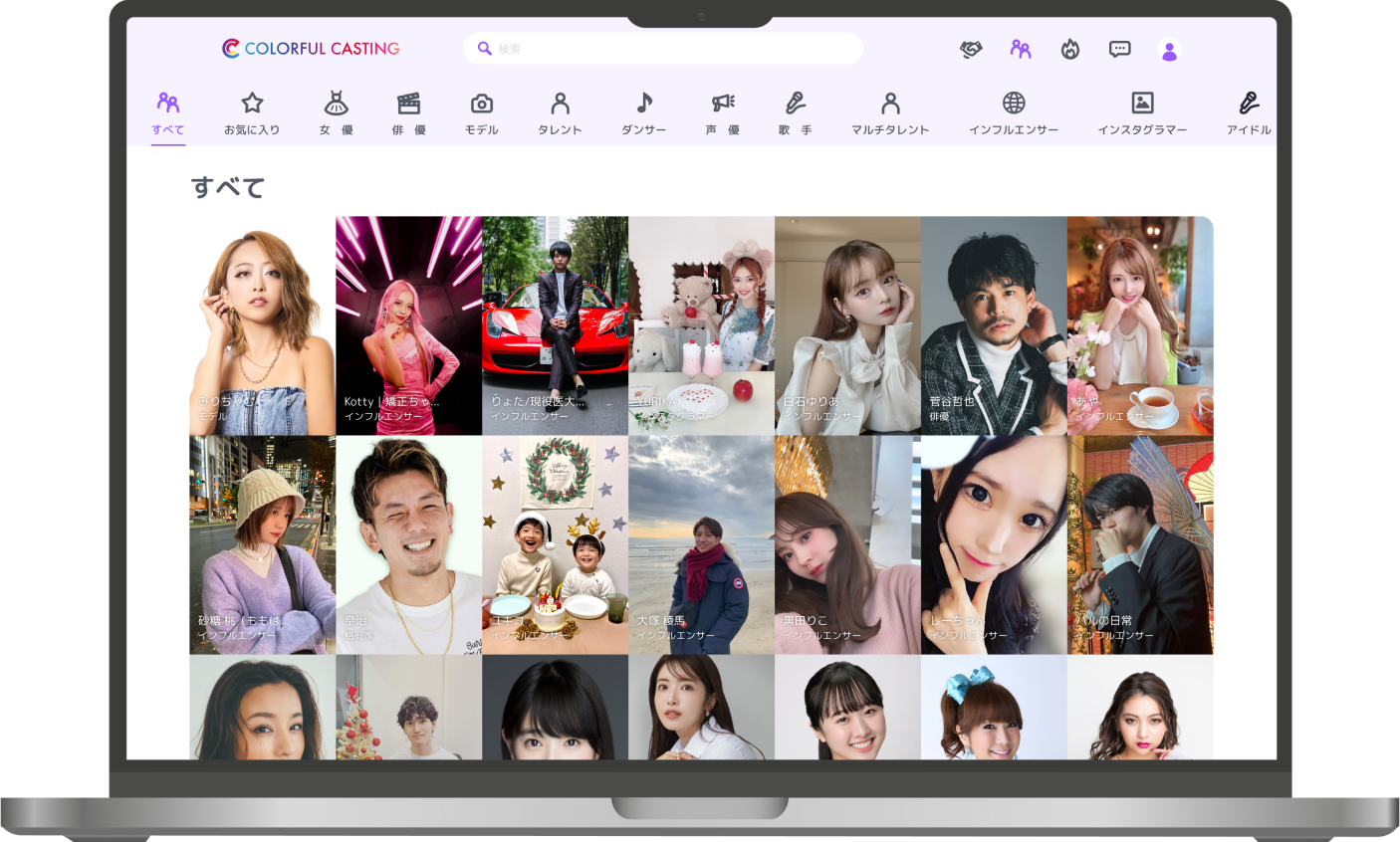Open the お気に入り star tab
Screen dimensions: 1400x842
(x=252, y=114)
